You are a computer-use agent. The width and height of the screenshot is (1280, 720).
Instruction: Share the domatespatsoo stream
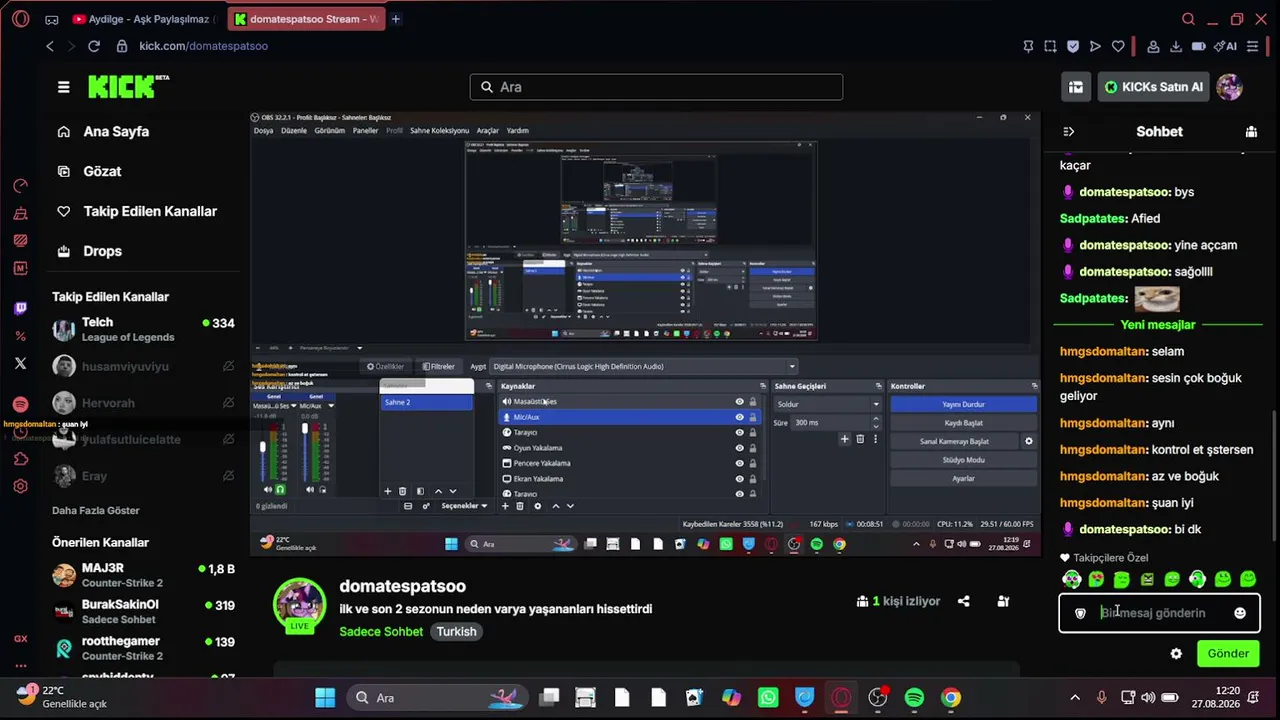(x=964, y=601)
